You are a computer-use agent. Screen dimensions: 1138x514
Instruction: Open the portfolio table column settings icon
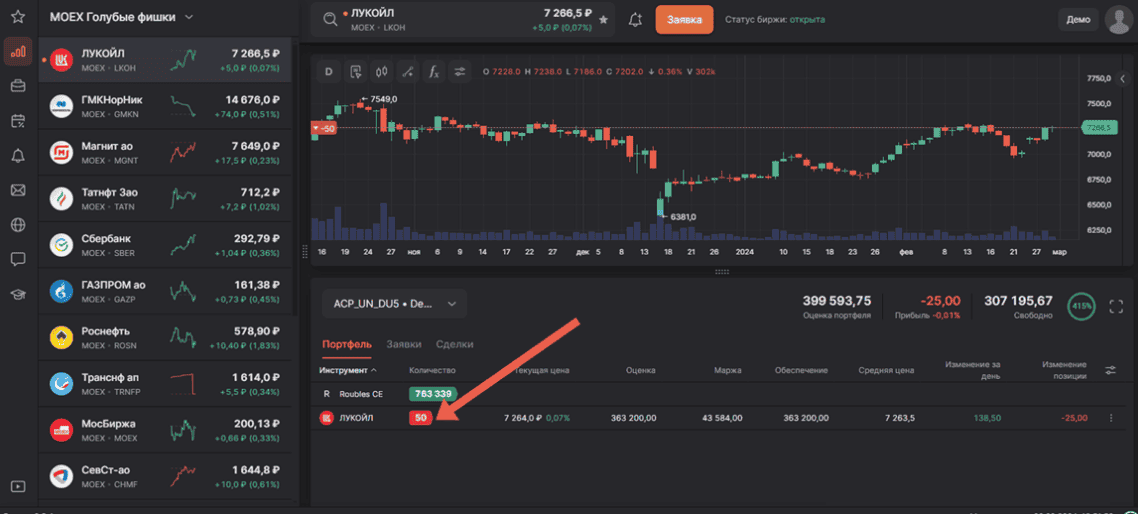point(1110,370)
